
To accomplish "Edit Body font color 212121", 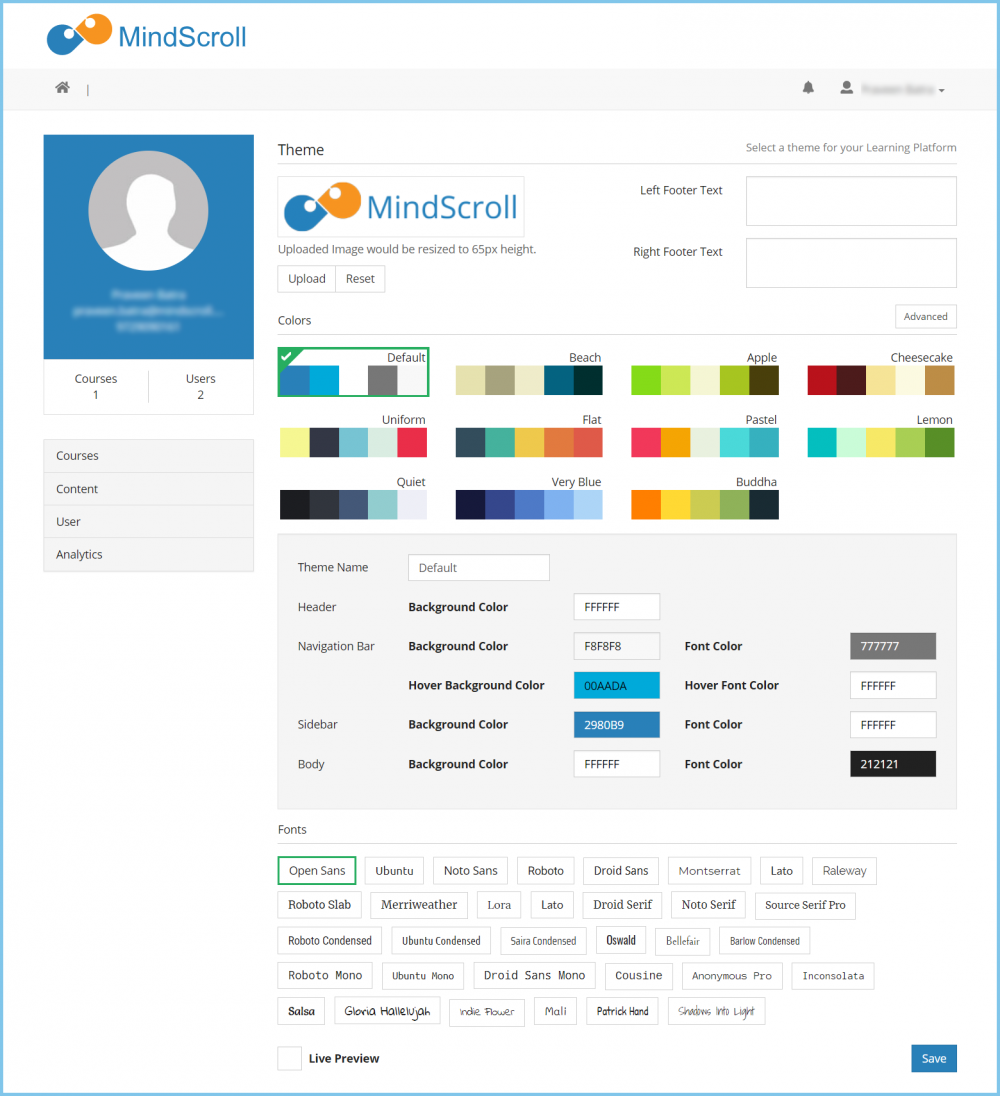I will 892,764.
